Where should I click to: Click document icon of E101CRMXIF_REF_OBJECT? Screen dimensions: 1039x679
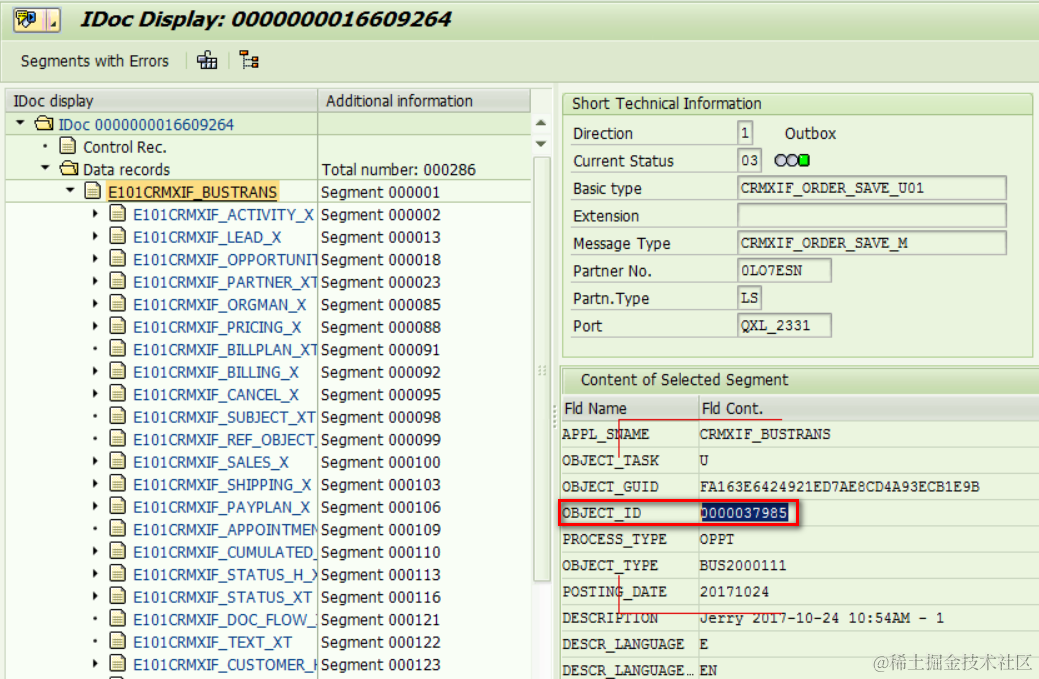point(118,439)
